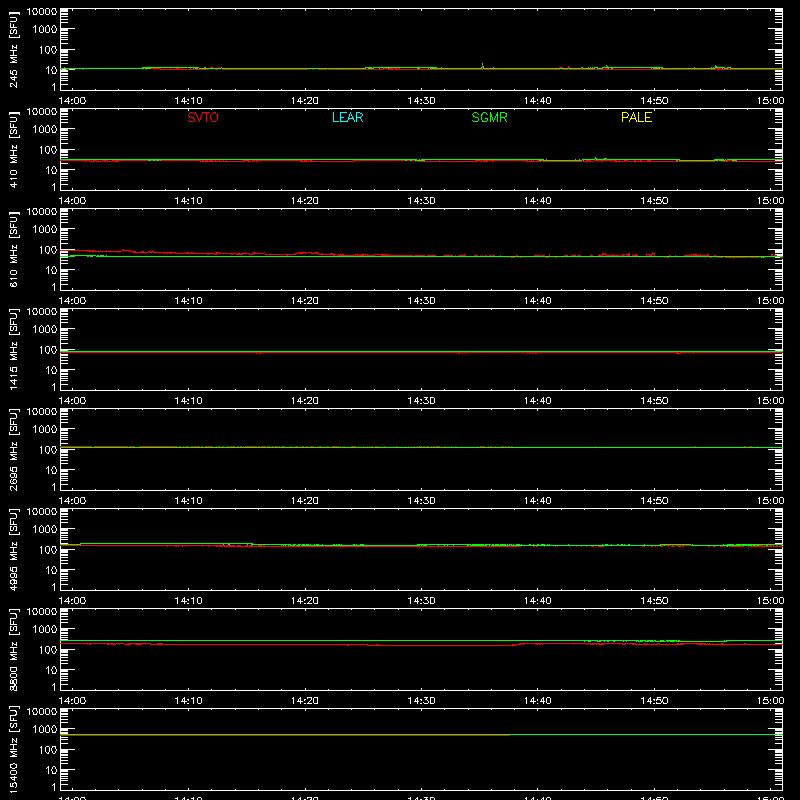Image resolution: width=800 pixels, height=800 pixels.
Task: Click the 10 tick of 1415 MHz plot
Action: 51,370
